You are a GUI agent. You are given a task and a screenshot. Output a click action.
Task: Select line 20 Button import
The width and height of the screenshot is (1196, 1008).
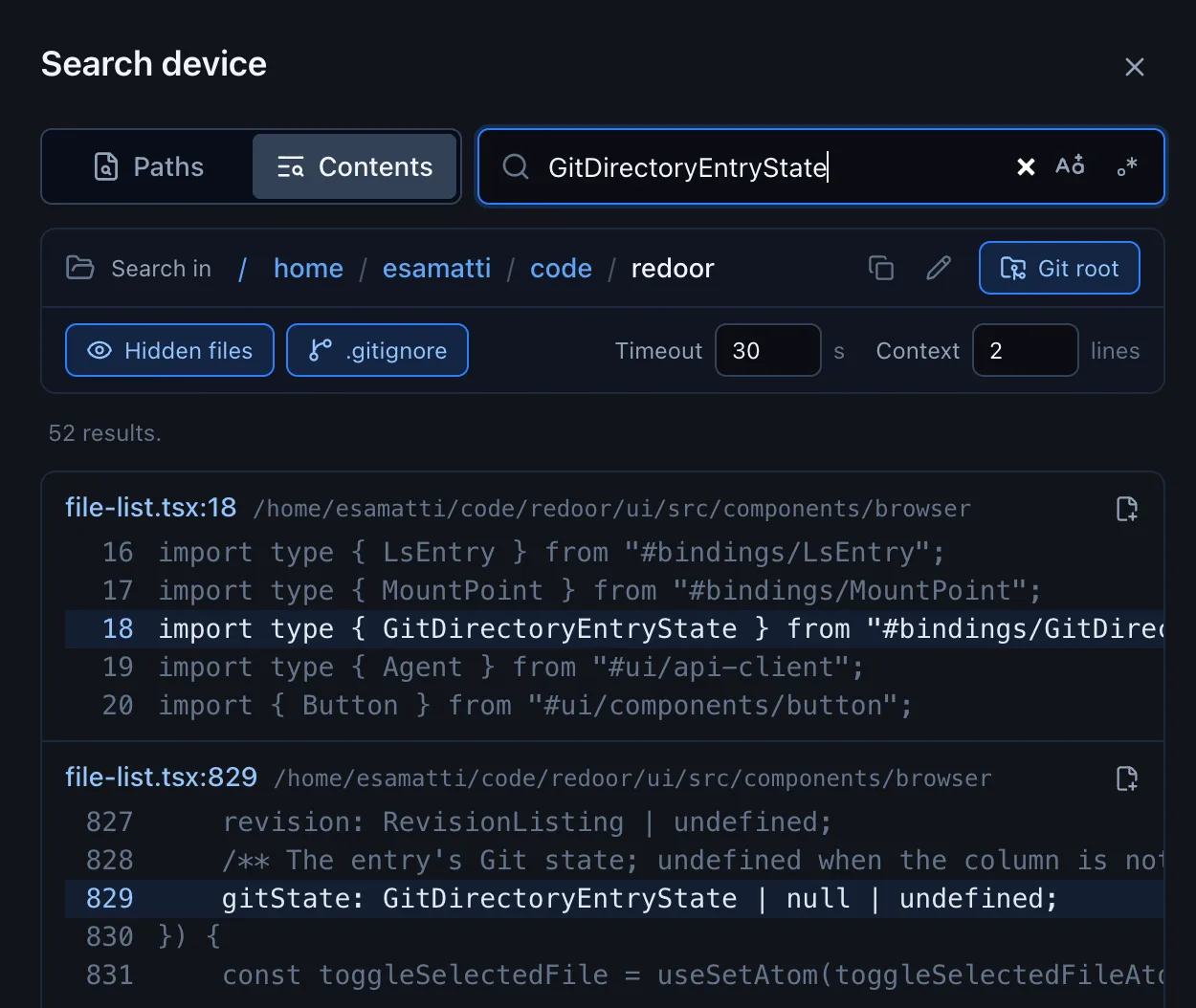click(x=614, y=706)
